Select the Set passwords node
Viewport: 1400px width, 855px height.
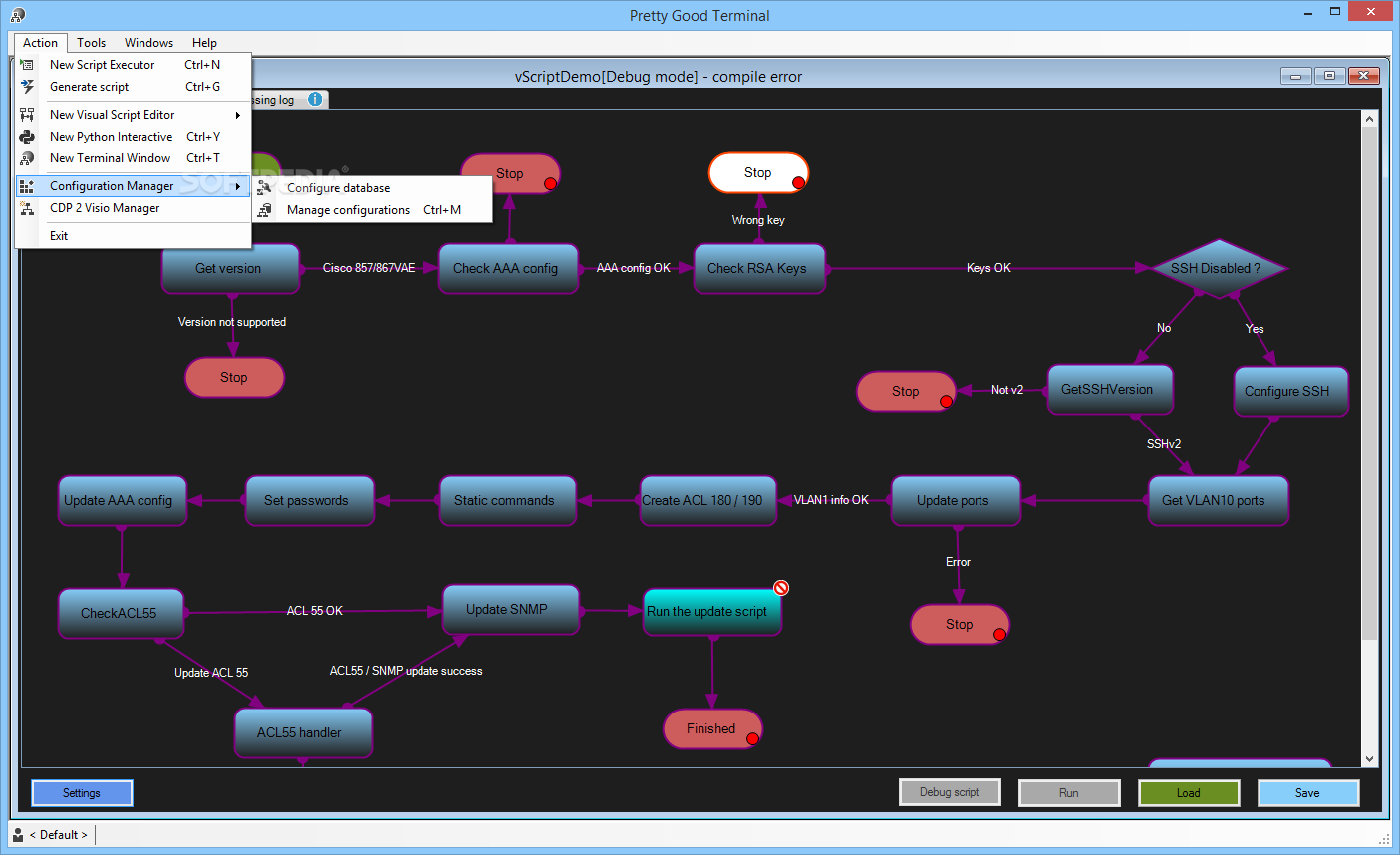pyautogui.click(x=310, y=500)
